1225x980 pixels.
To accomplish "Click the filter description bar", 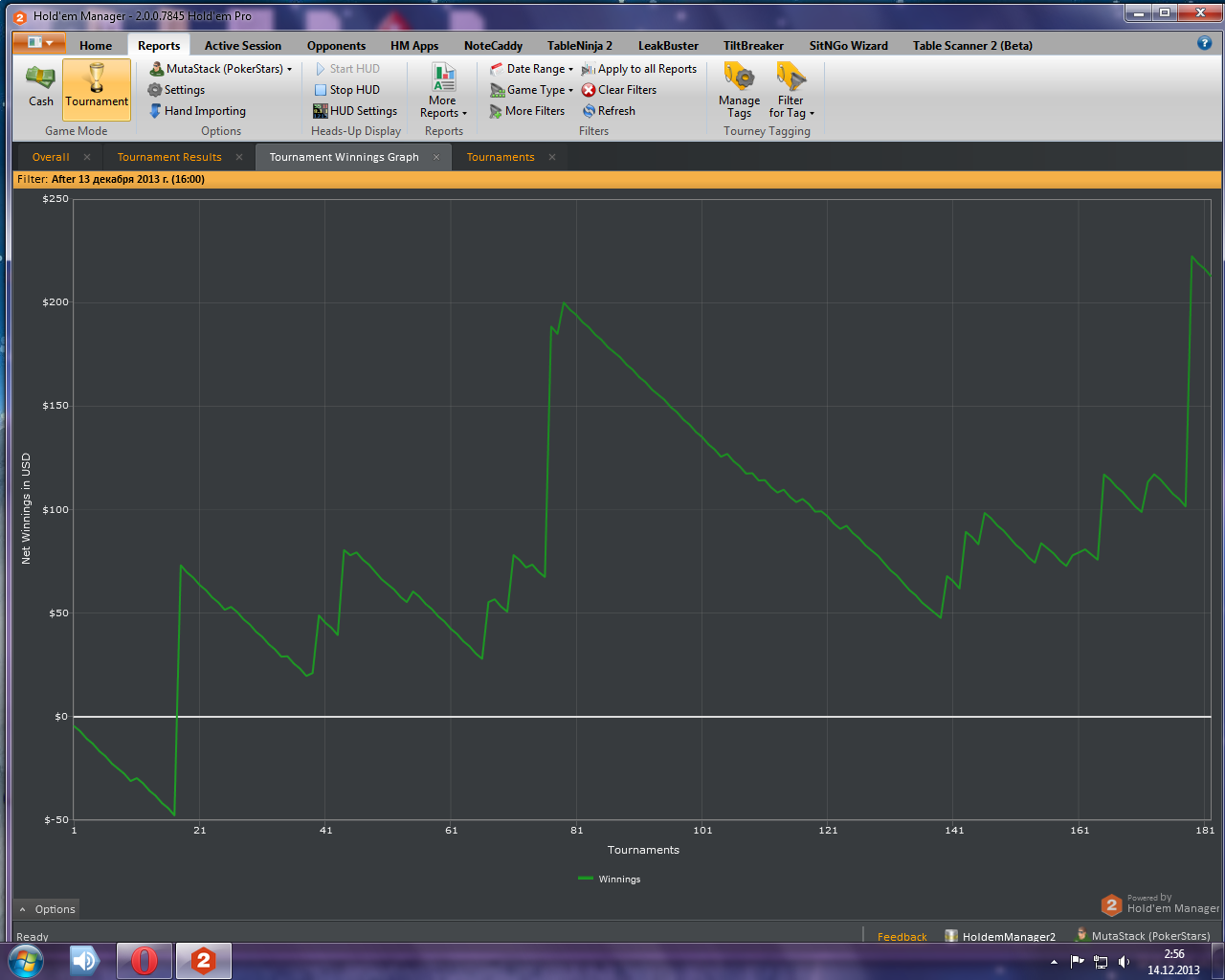I will click(x=617, y=179).
